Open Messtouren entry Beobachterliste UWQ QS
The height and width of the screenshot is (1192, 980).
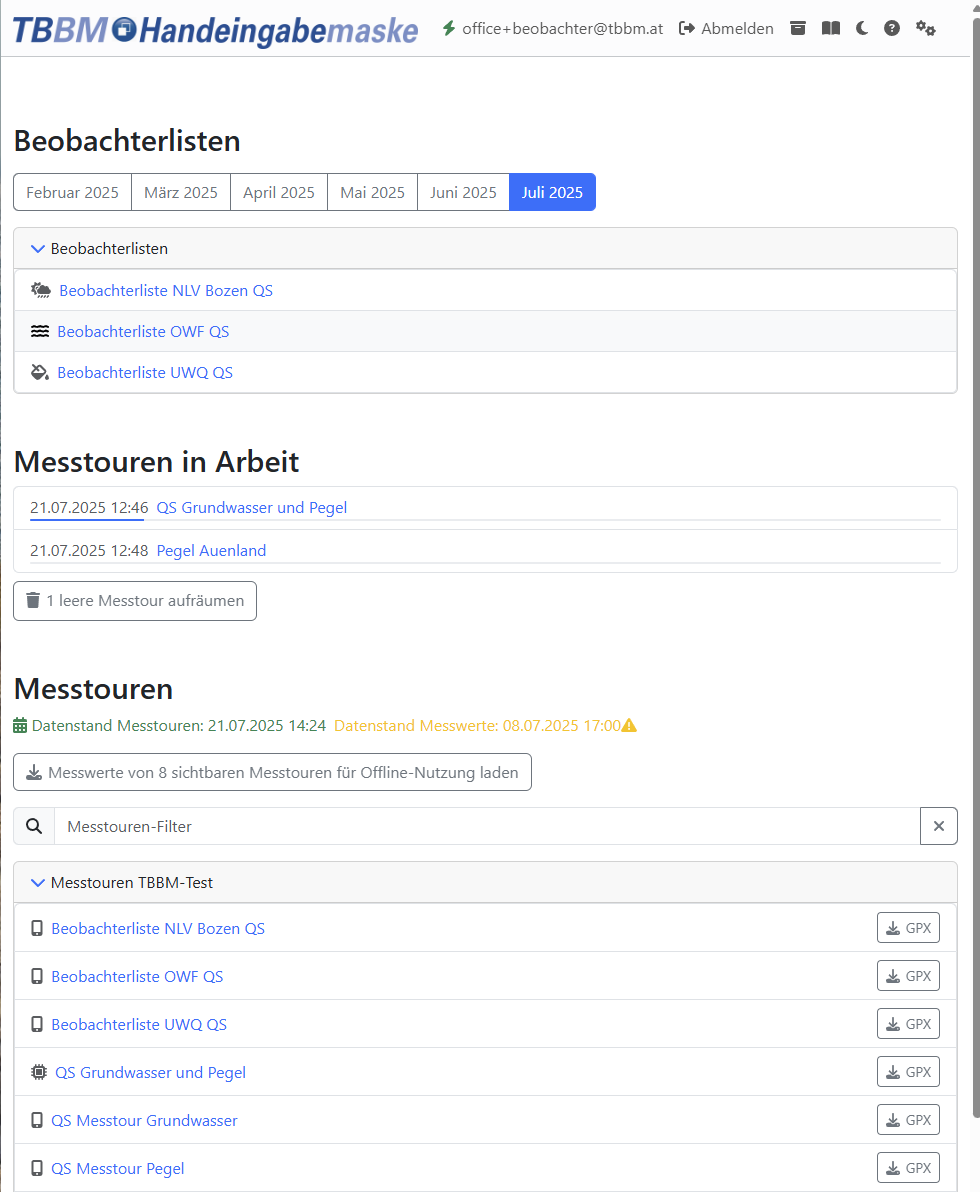coord(139,1025)
